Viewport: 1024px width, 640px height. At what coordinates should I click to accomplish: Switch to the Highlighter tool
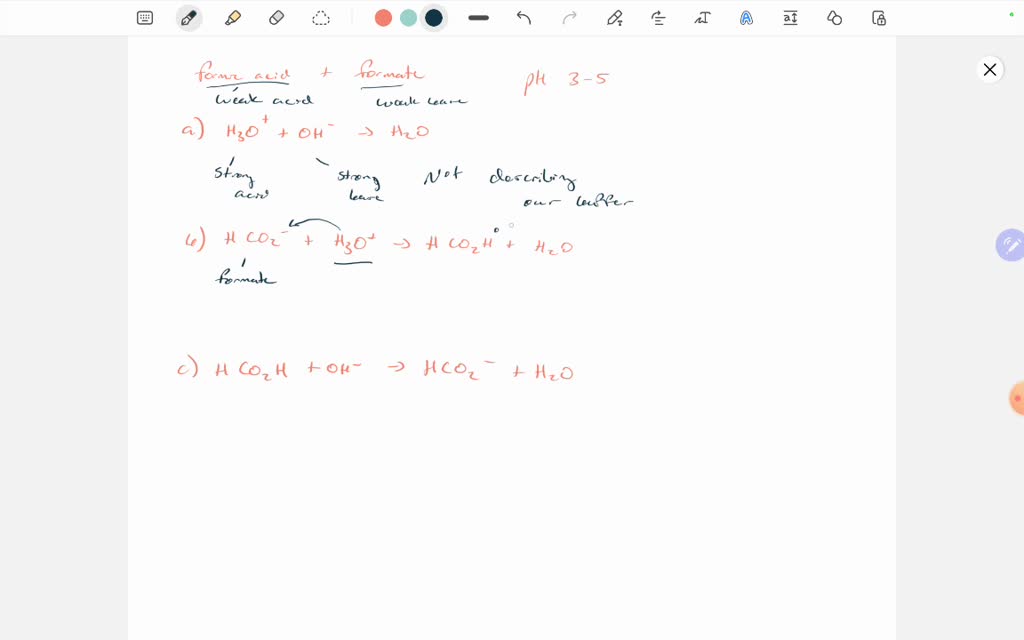tap(233, 17)
